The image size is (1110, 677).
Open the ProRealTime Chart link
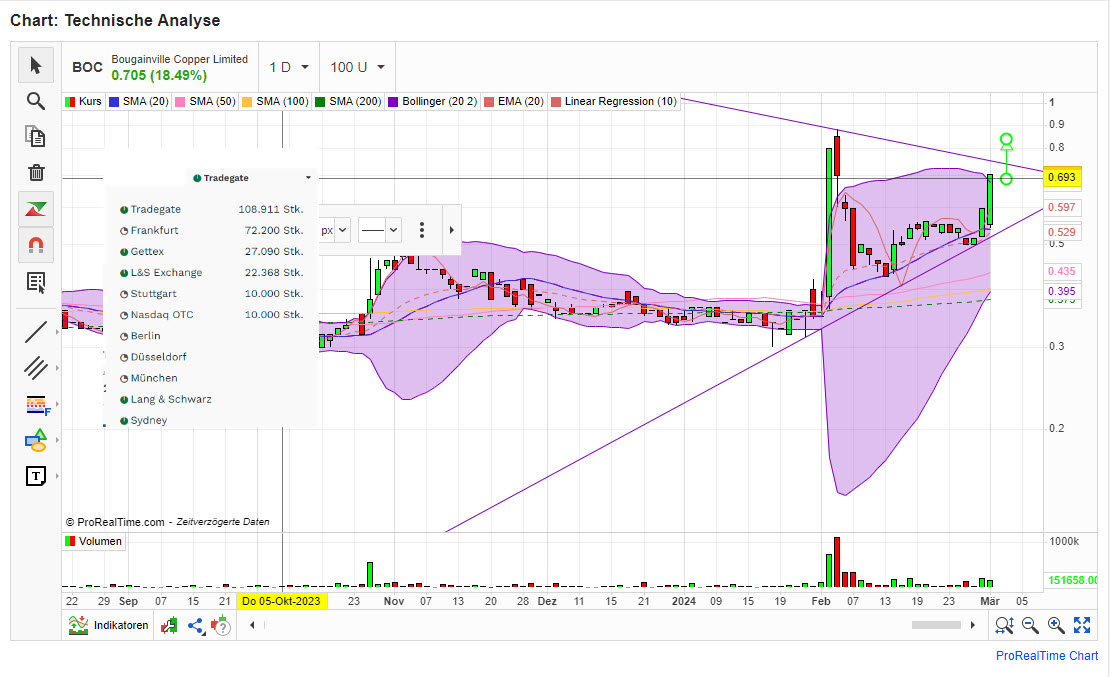coord(1047,656)
